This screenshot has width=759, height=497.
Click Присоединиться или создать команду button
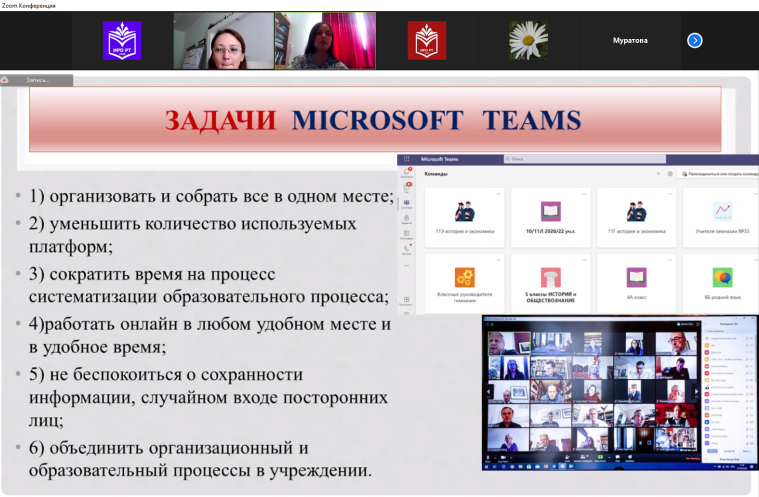click(719, 174)
